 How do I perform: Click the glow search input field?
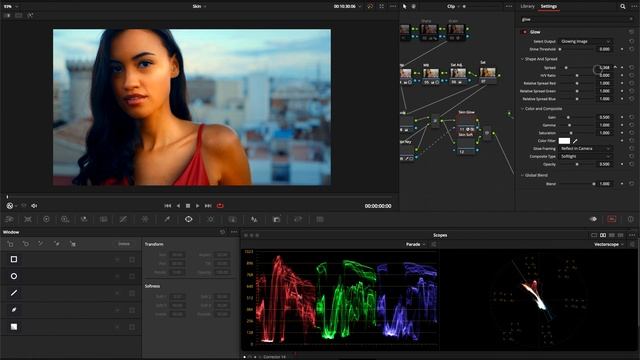coord(575,19)
